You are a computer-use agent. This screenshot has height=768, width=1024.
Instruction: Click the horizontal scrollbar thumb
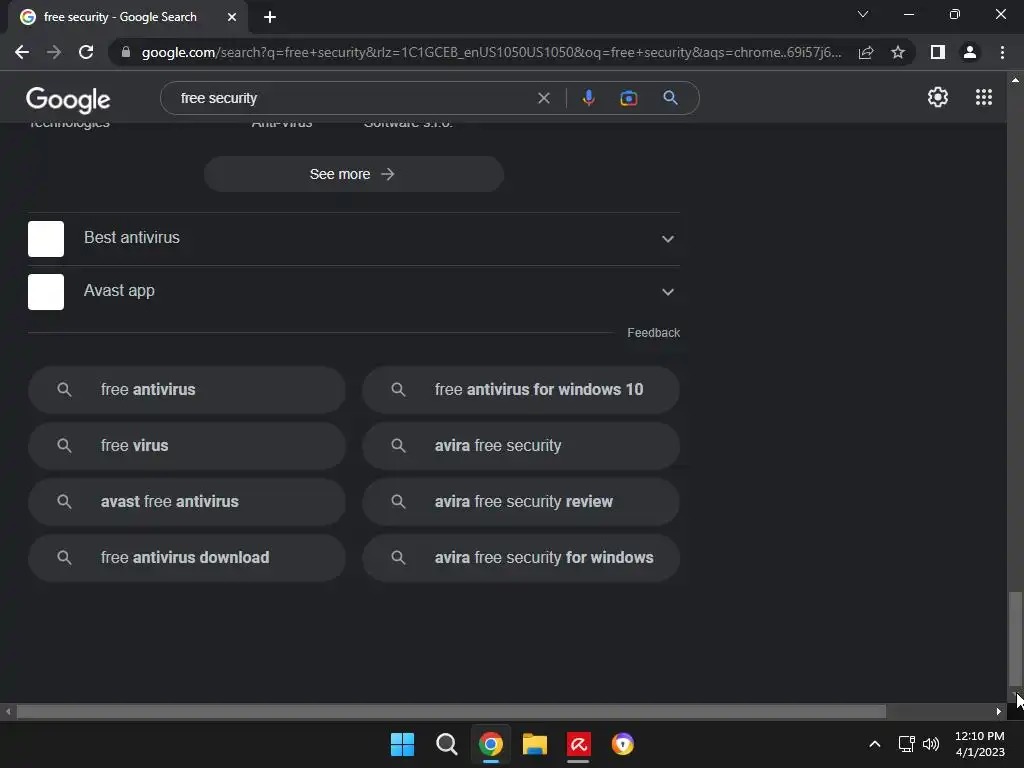451,711
